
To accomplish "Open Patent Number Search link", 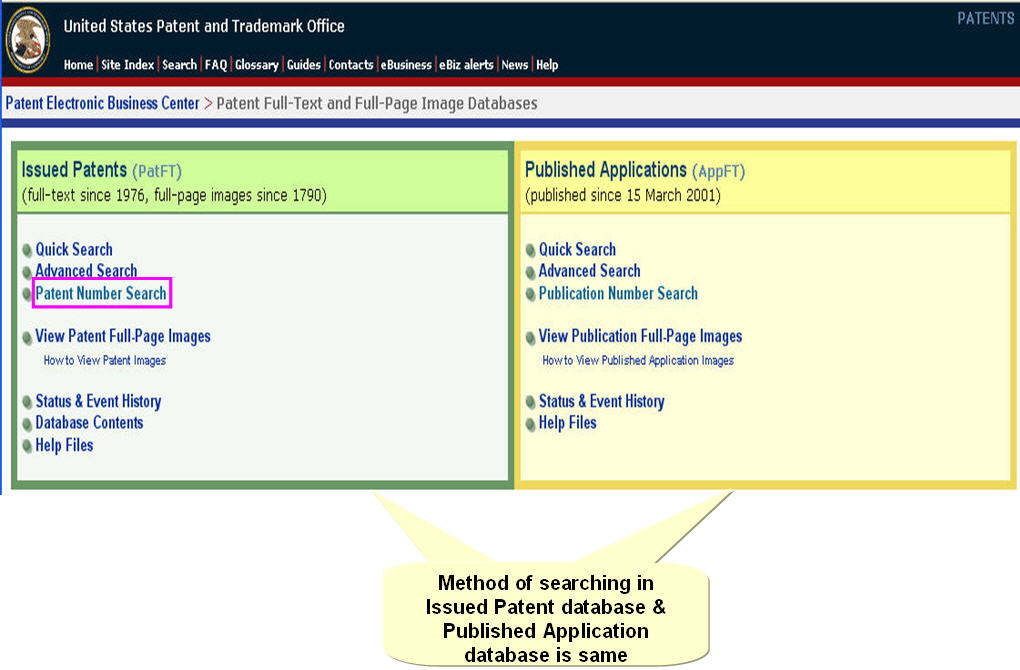I will coord(101,293).
